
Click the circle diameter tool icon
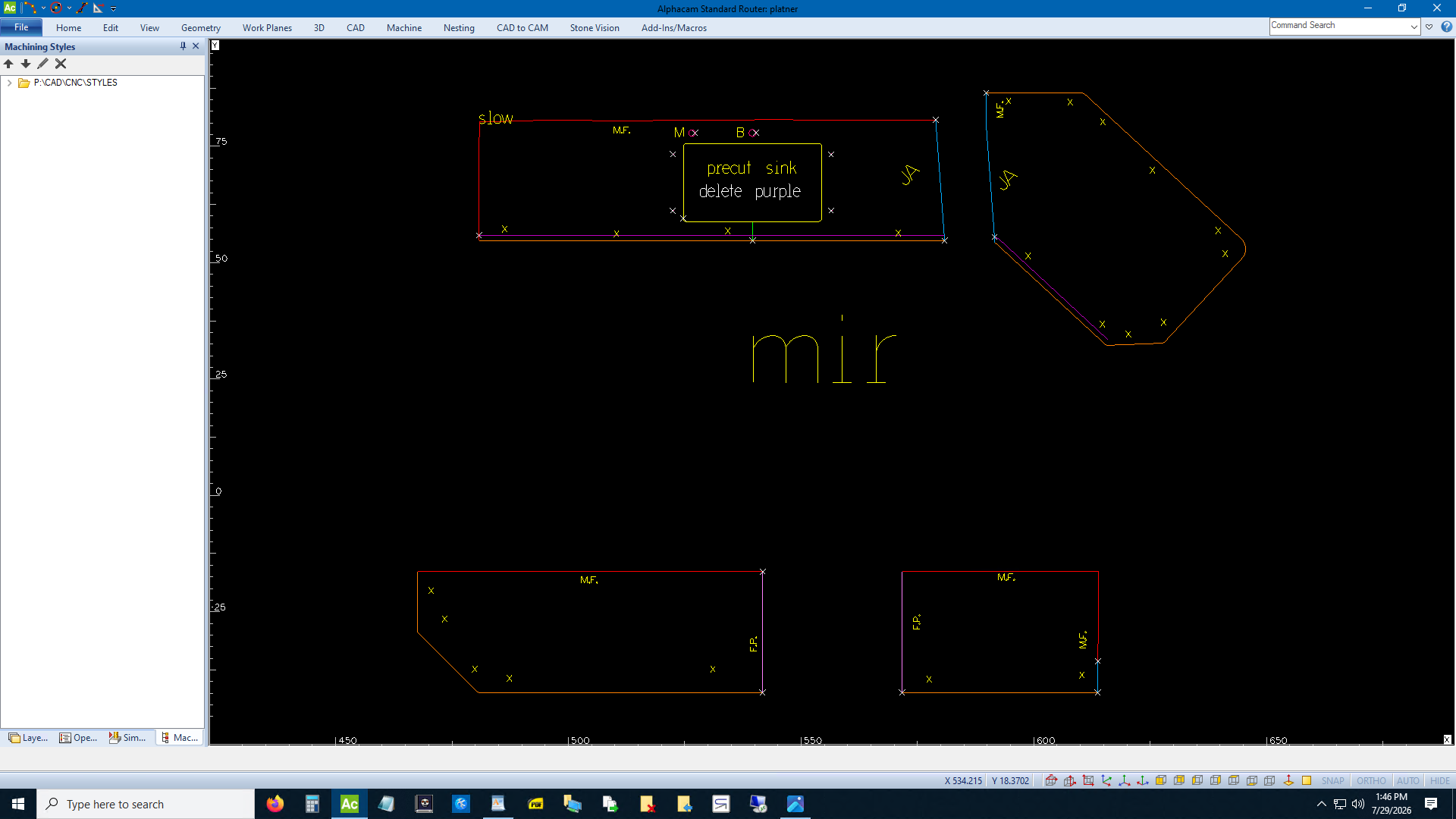pyautogui.click(x=56, y=8)
